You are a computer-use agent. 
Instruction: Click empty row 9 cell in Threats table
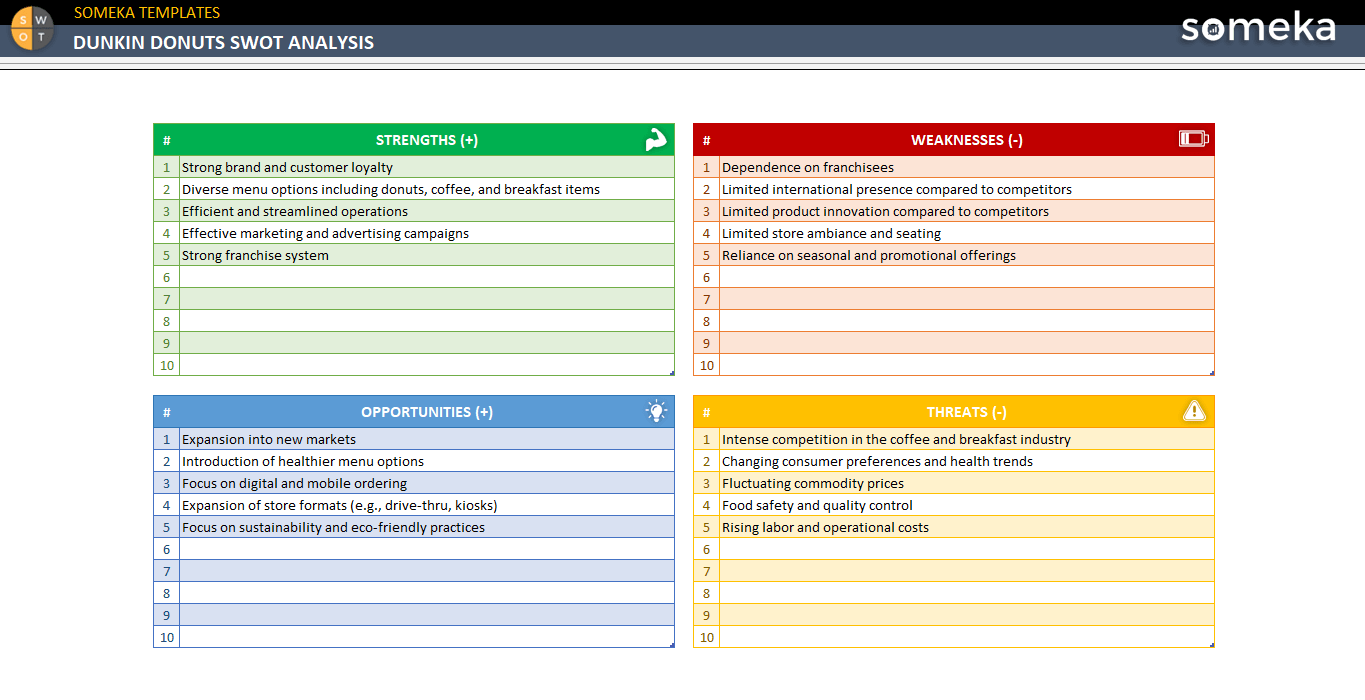(967, 615)
